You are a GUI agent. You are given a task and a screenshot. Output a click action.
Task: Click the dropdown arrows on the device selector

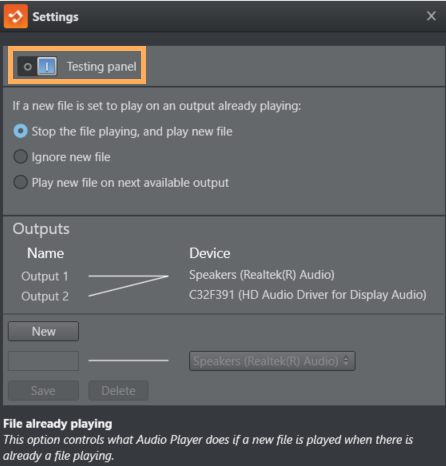pyautogui.click(x=346, y=361)
